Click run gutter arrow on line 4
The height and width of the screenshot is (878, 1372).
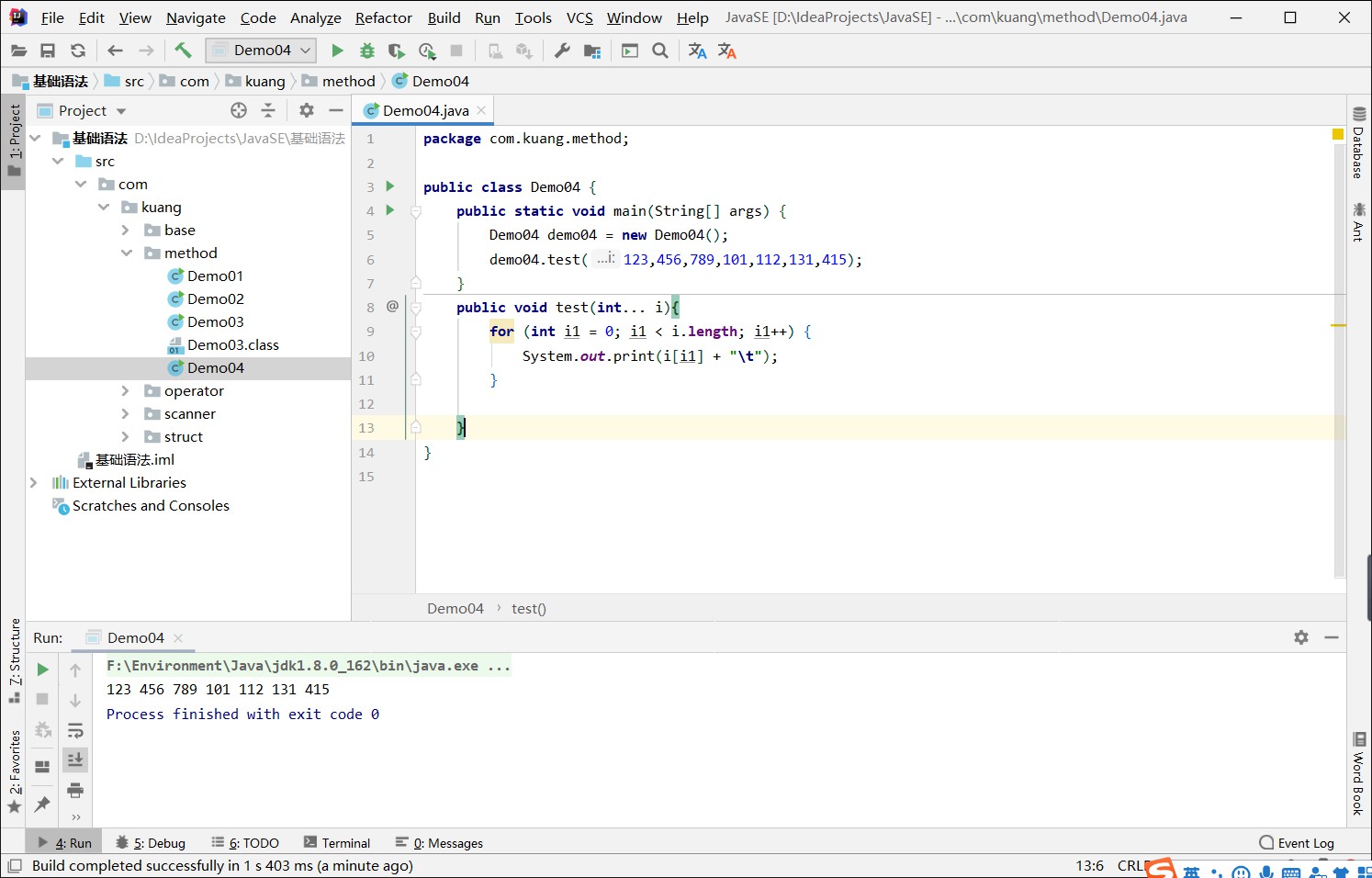(x=390, y=210)
